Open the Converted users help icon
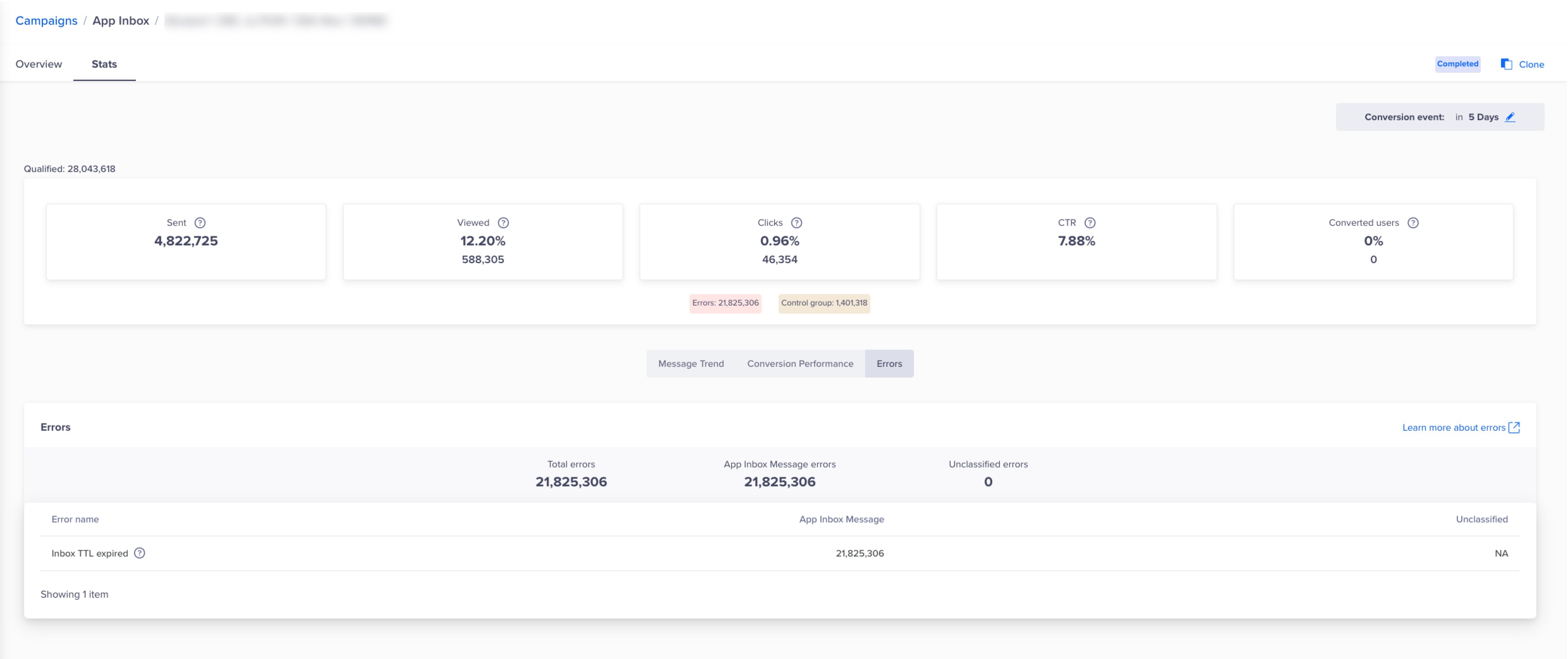Viewport: 1568px width, 659px height. point(1413,223)
